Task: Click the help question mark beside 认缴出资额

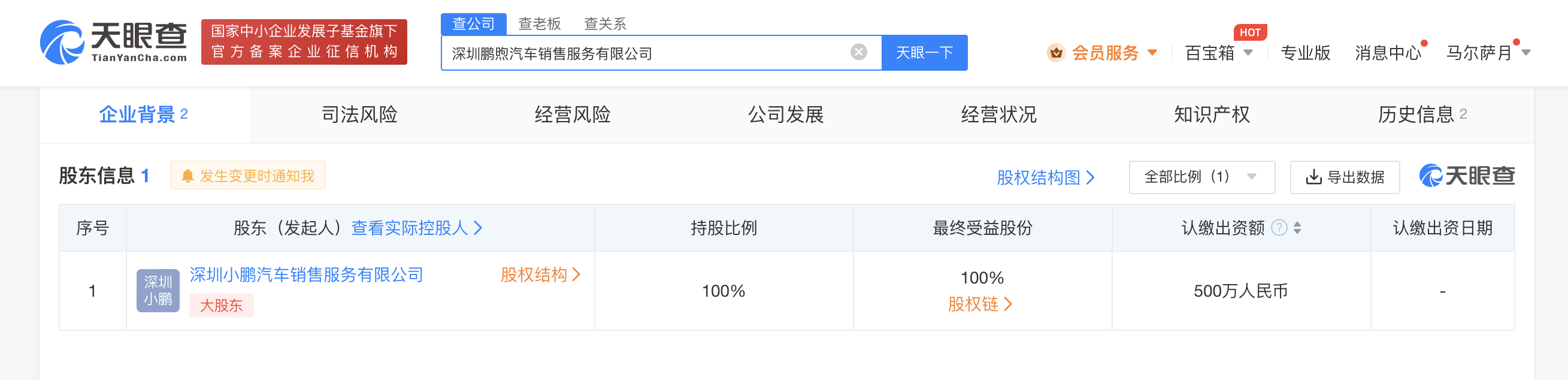Action: coord(1279,228)
